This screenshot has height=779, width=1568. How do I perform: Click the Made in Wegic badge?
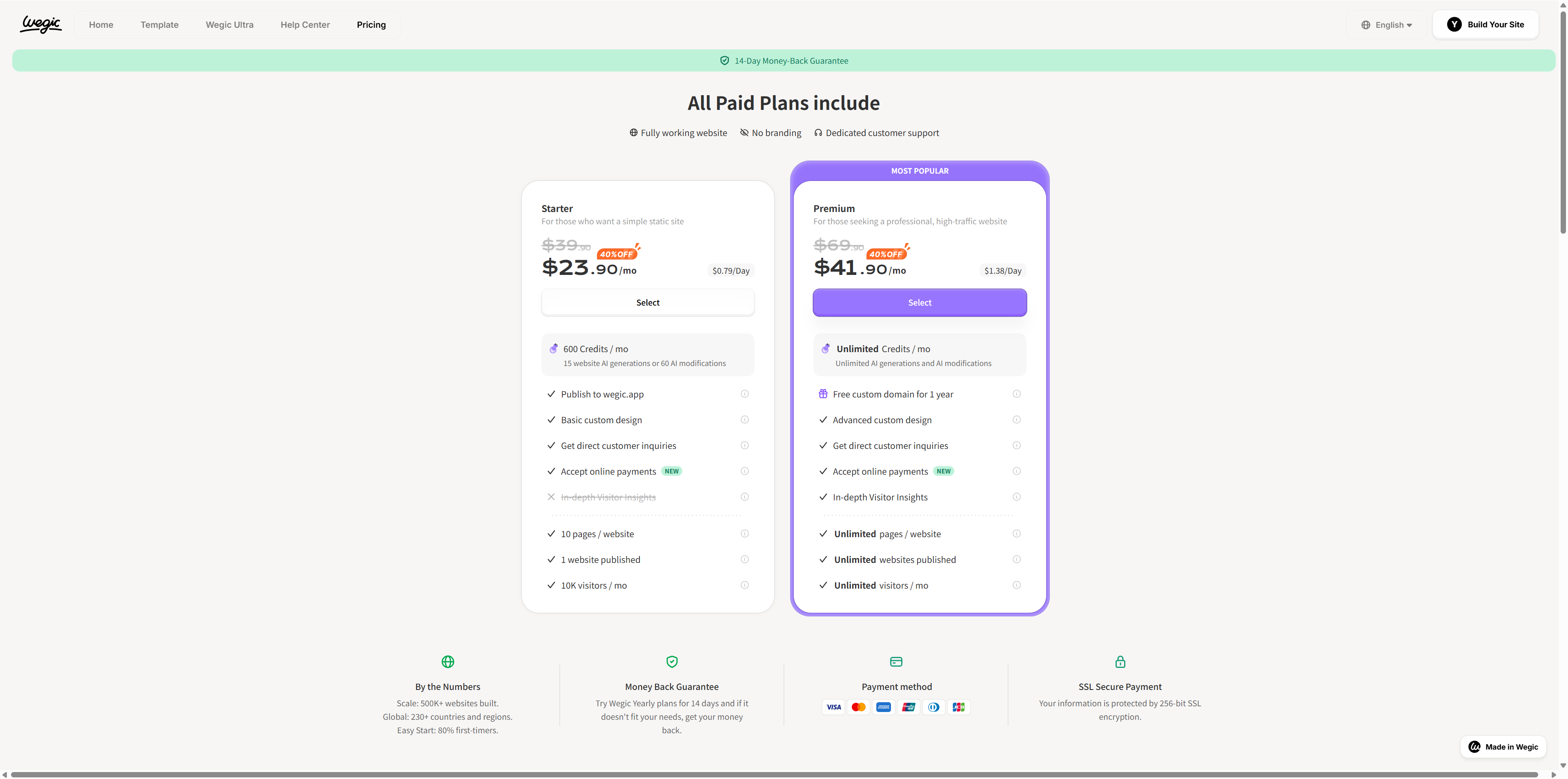click(x=1503, y=747)
